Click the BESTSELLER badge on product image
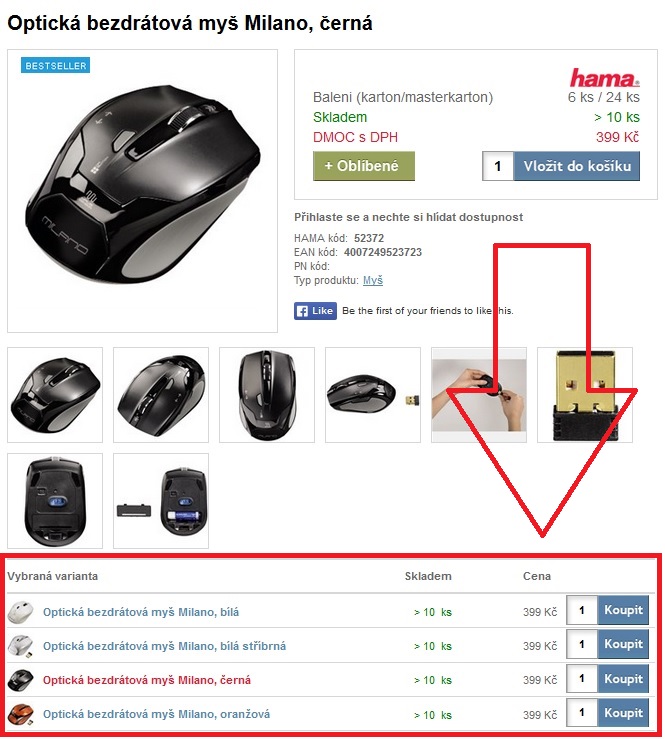This screenshot has height=739, width=665. [x=55, y=66]
